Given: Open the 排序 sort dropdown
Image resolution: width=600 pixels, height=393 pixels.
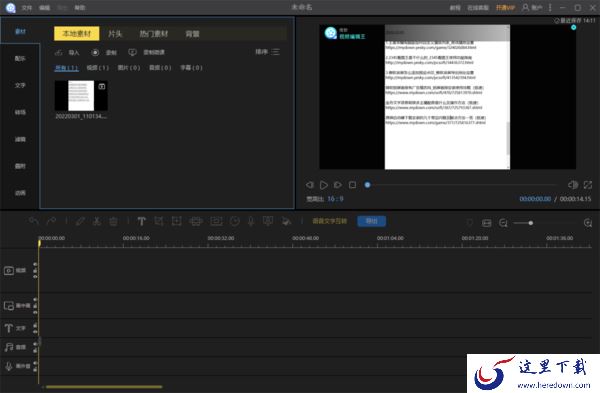Looking at the screenshot, I should pyautogui.click(x=267, y=52).
